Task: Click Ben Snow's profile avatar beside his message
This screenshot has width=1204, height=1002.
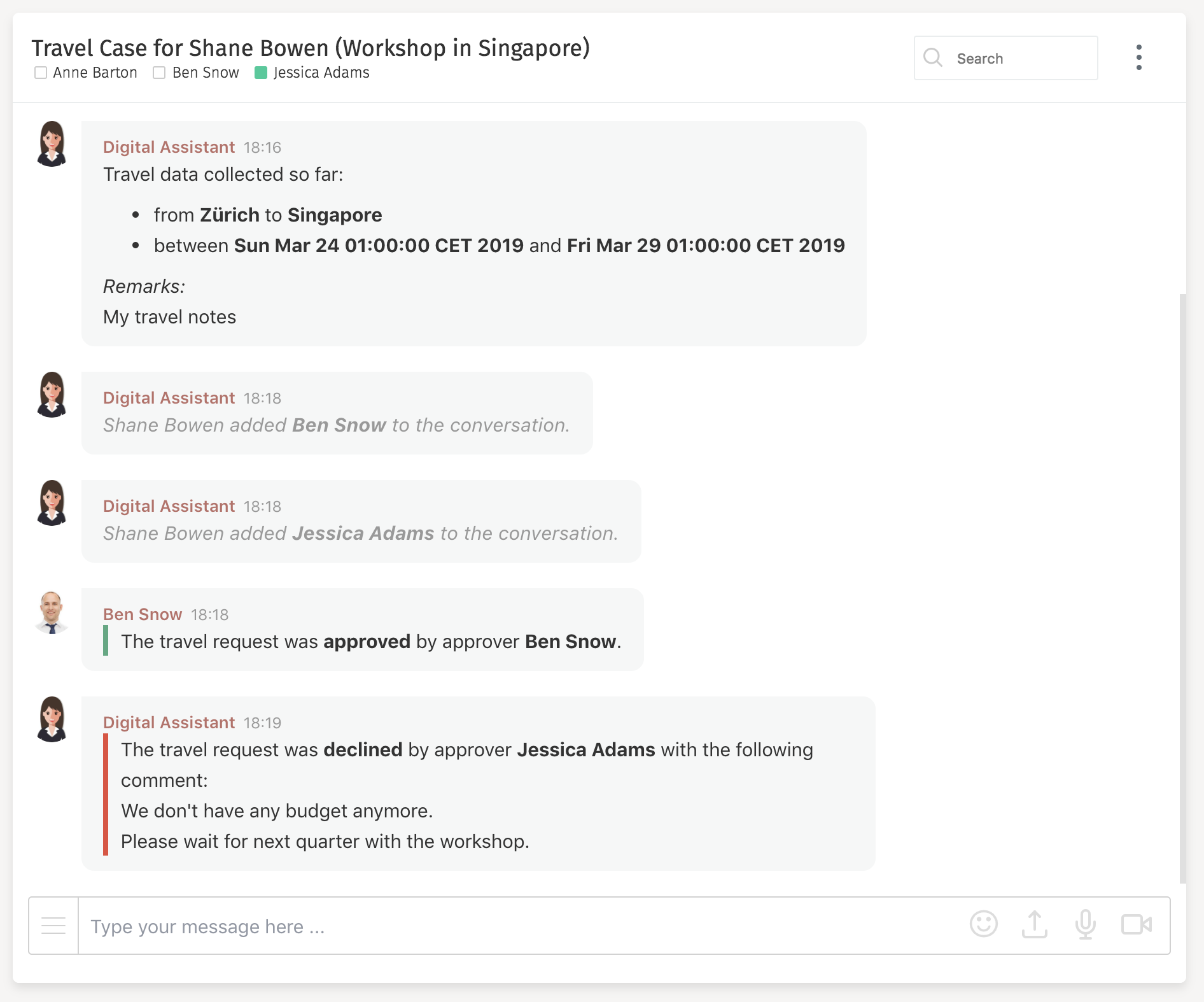Action: [x=53, y=613]
